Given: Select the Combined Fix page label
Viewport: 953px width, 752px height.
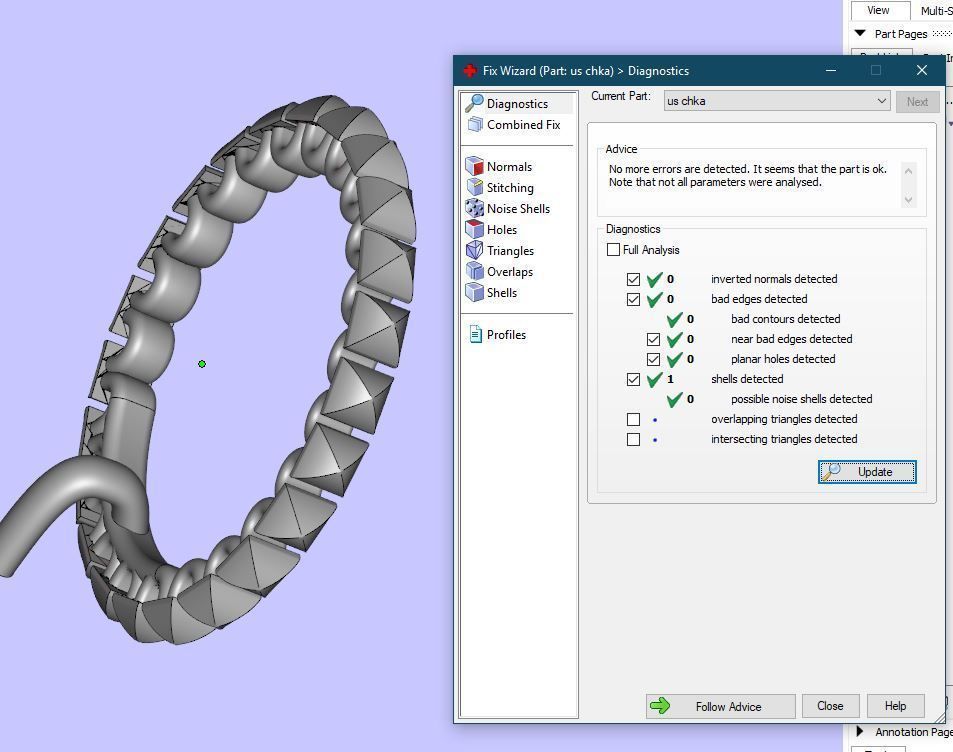Looking at the screenshot, I should coord(523,125).
